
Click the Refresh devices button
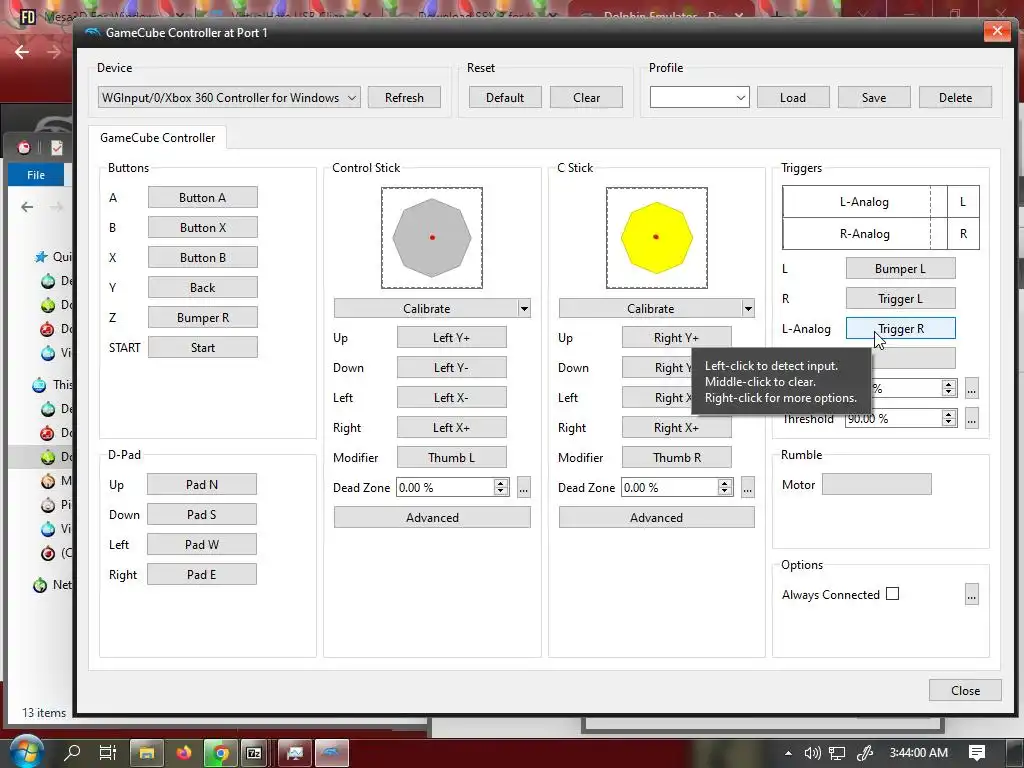(x=404, y=97)
